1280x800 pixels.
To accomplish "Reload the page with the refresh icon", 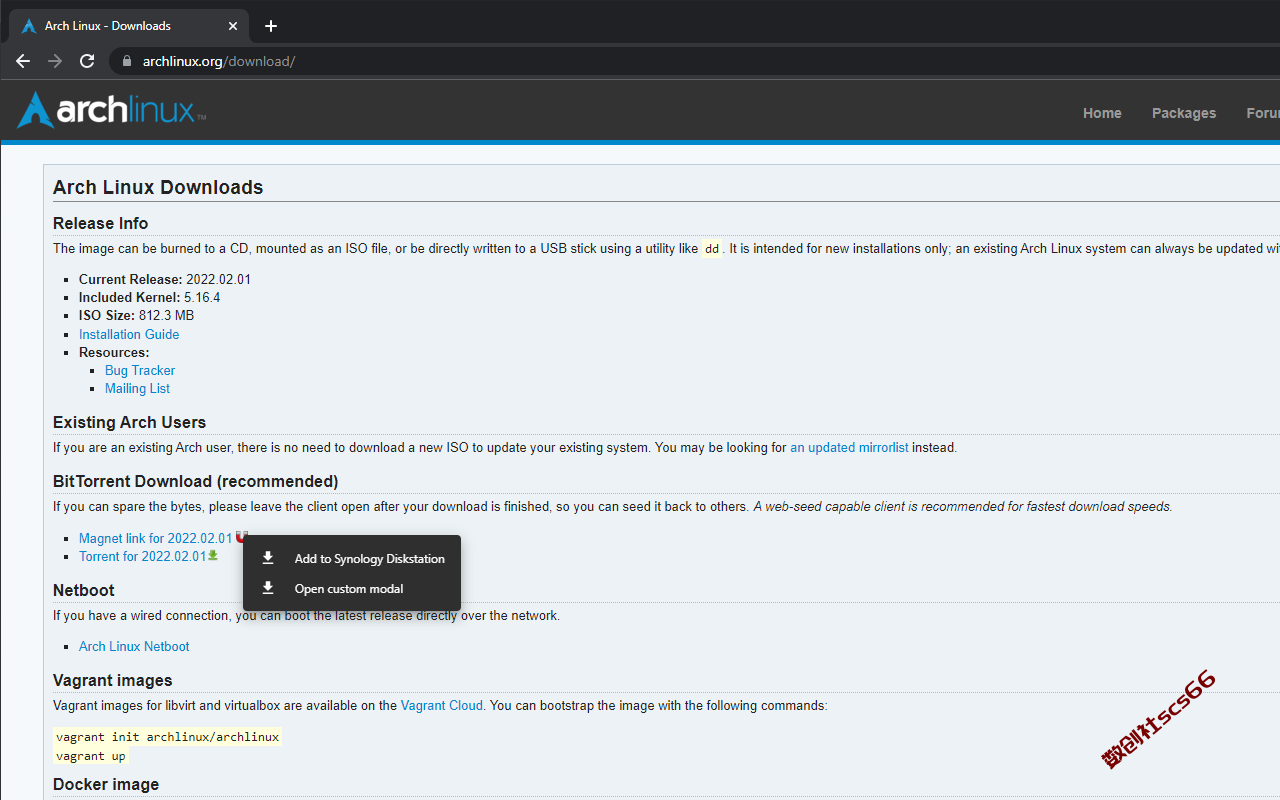I will [87, 61].
